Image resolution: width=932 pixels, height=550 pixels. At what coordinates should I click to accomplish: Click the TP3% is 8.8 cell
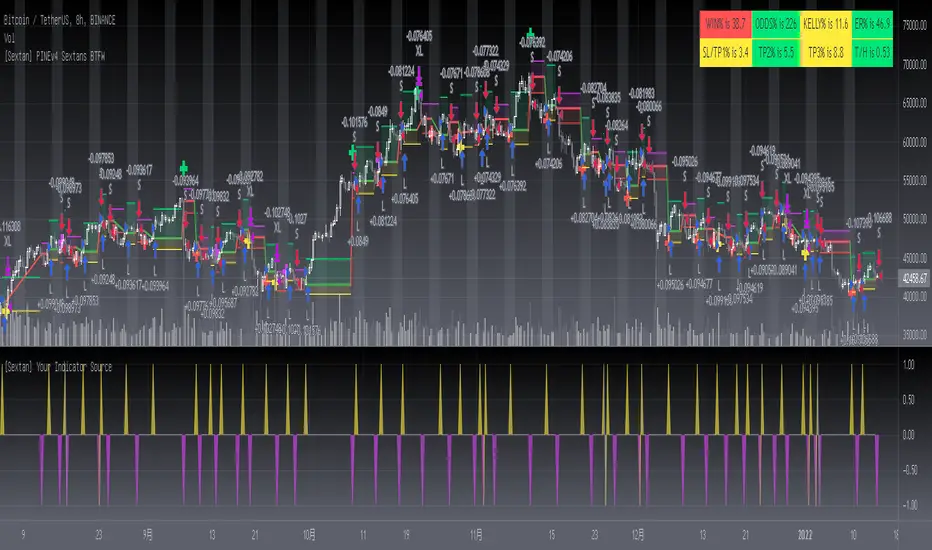coord(826,53)
